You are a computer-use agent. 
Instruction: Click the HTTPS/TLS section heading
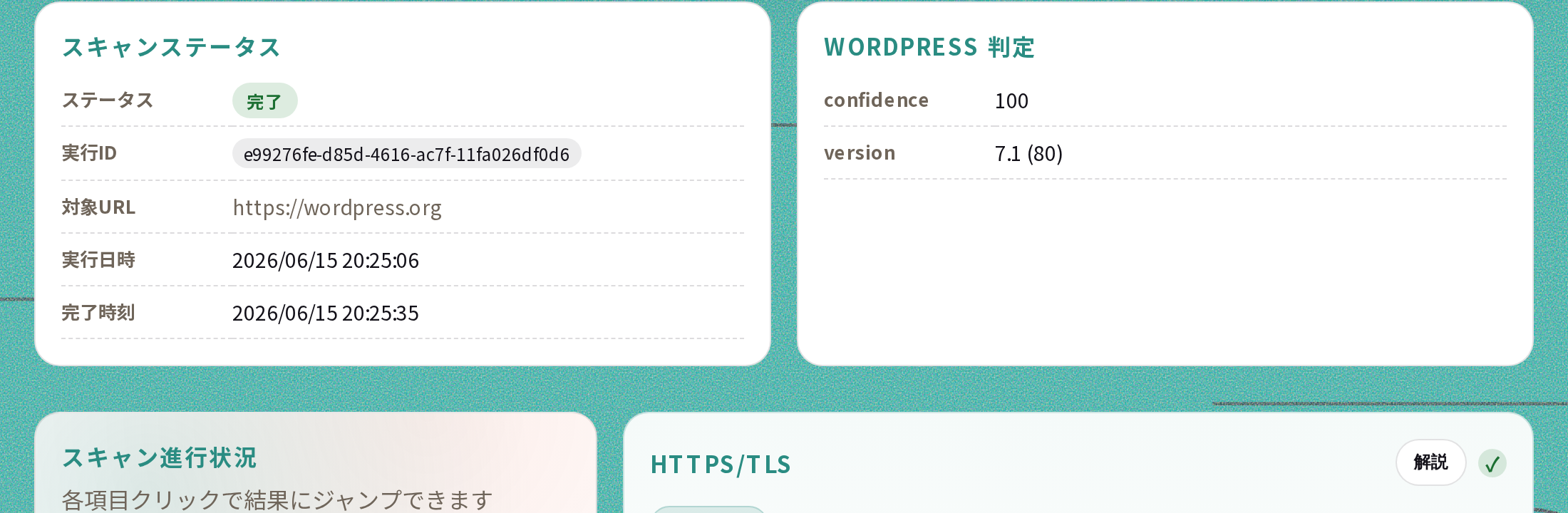721,464
